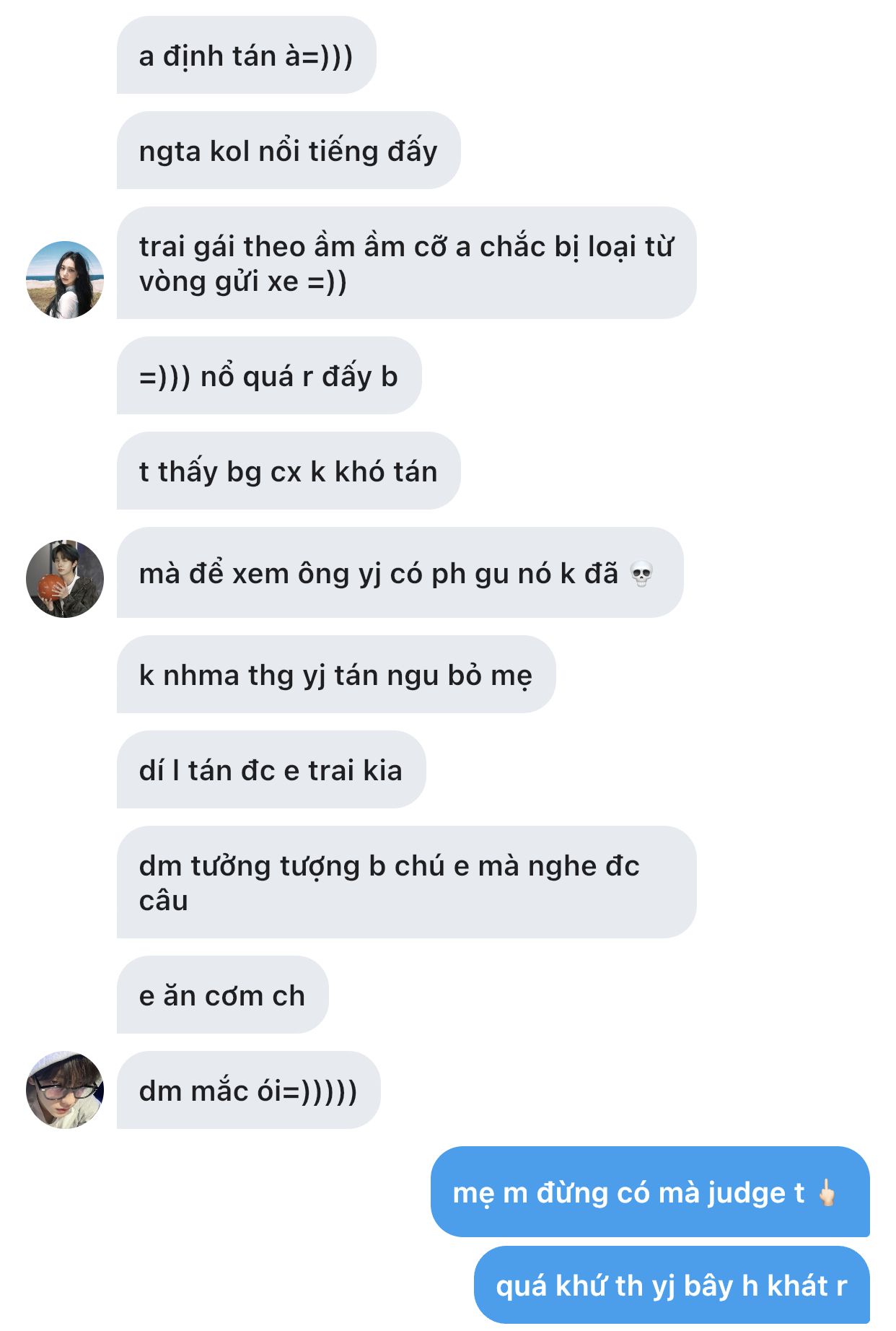Tap the 'dí l tán đc e trai kia' bubble
Screen dimensions: 896x1331
click(x=271, y=770)
